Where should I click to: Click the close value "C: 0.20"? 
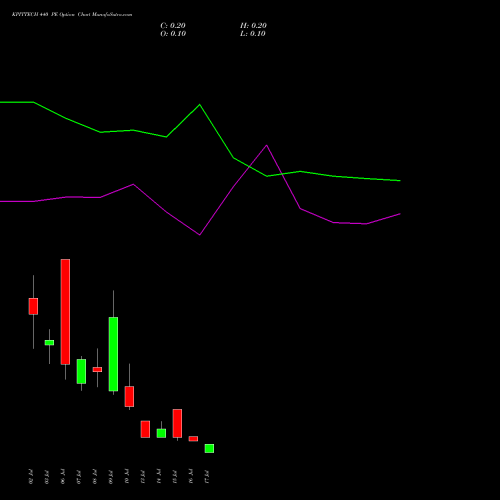(173, 26)
